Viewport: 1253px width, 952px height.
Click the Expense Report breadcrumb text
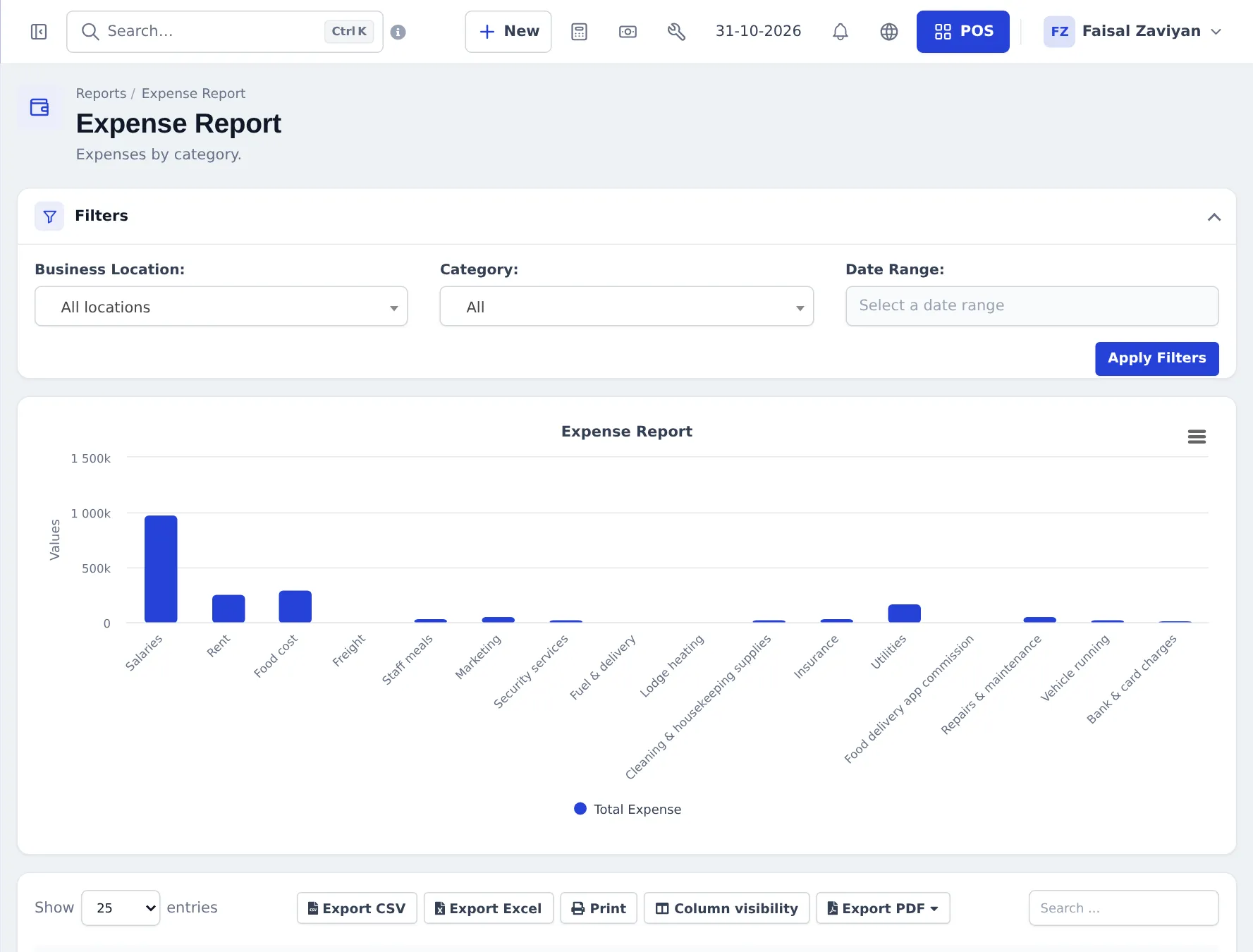(193, 93)
